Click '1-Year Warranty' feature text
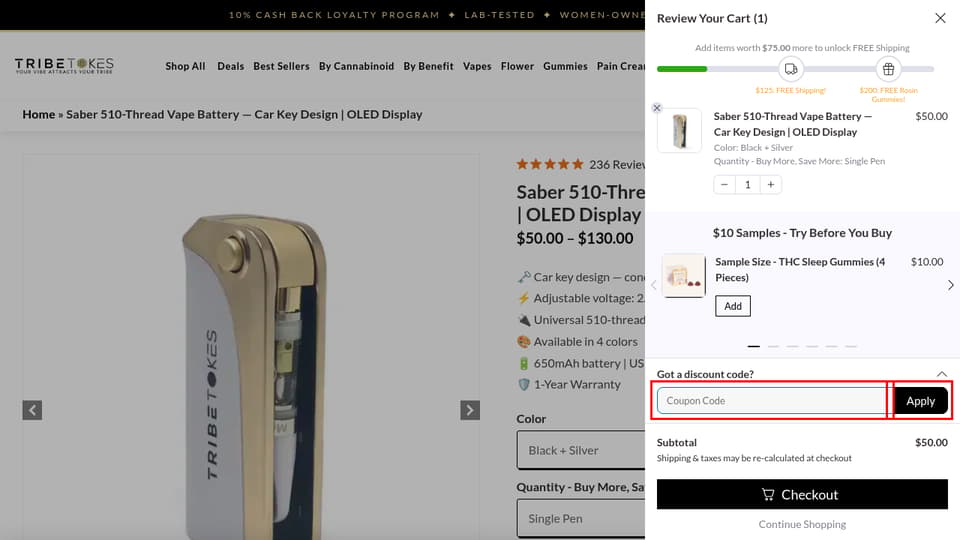Image resolution: width=960 pixels, height=540 pixels. [x=577, y=384]
